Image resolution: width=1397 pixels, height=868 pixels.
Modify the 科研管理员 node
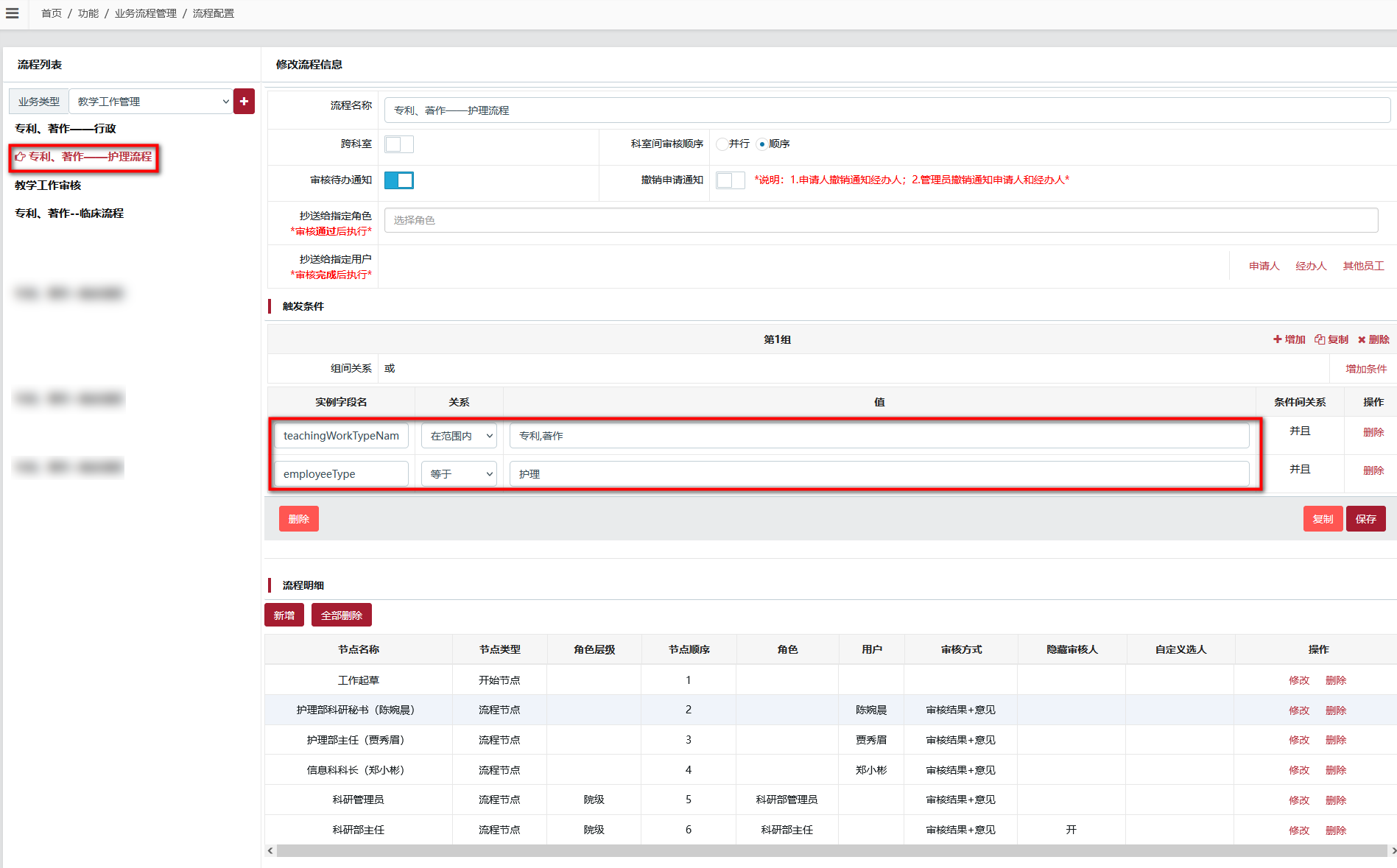(1299, 800)
